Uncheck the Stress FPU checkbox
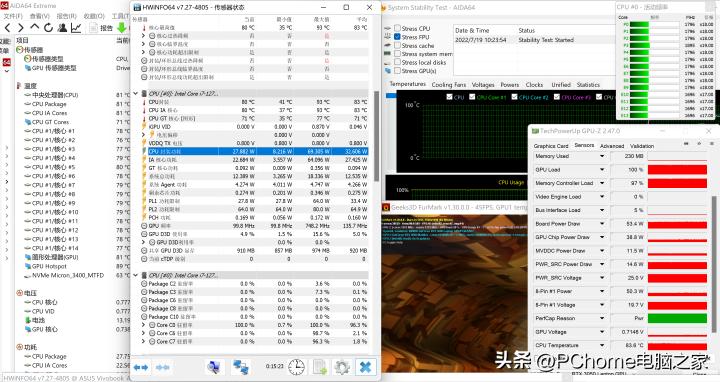This screenshot has height=382, width=720. tap(397, 37)
